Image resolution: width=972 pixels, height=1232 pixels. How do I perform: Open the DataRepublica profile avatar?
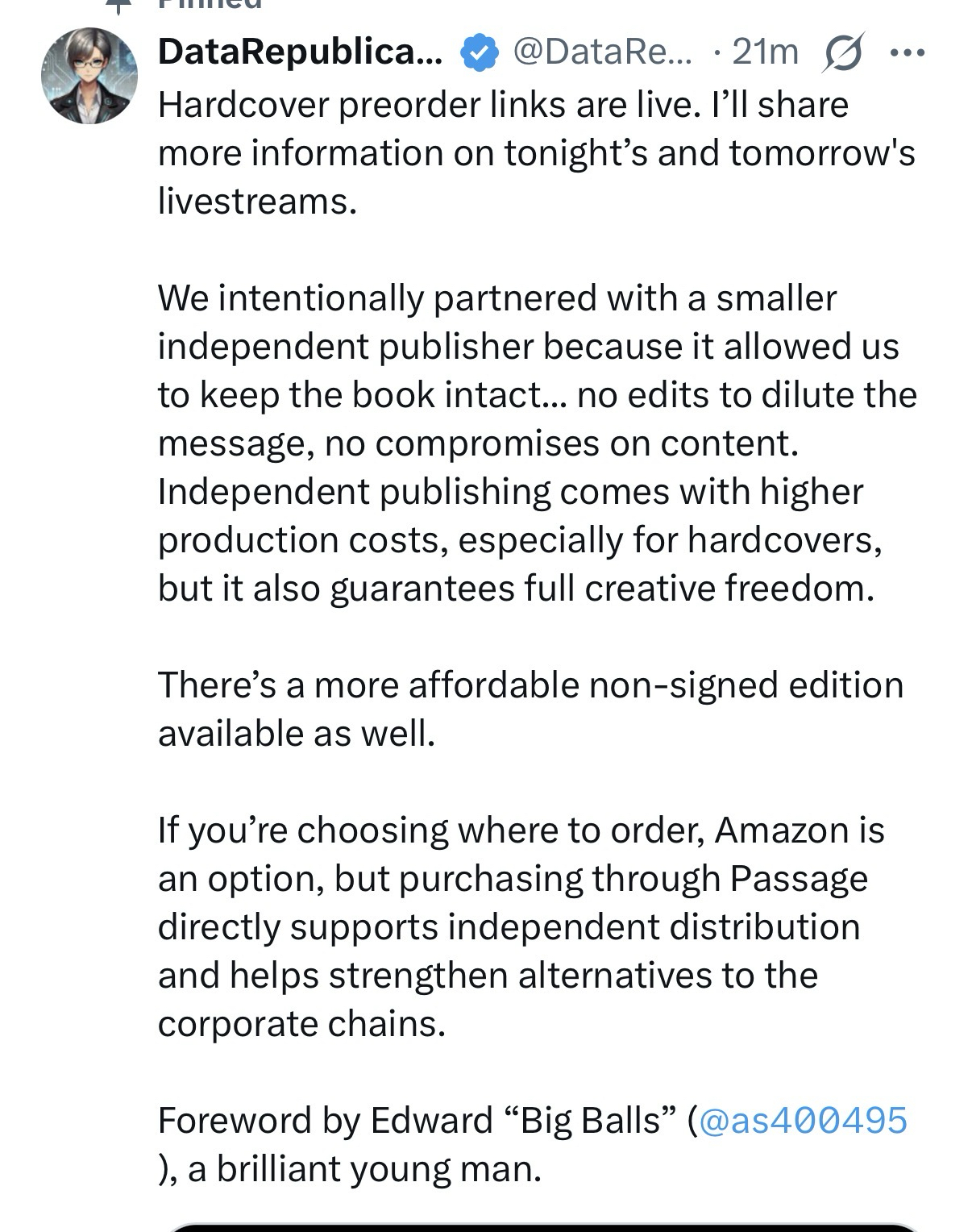pos(89,76)
